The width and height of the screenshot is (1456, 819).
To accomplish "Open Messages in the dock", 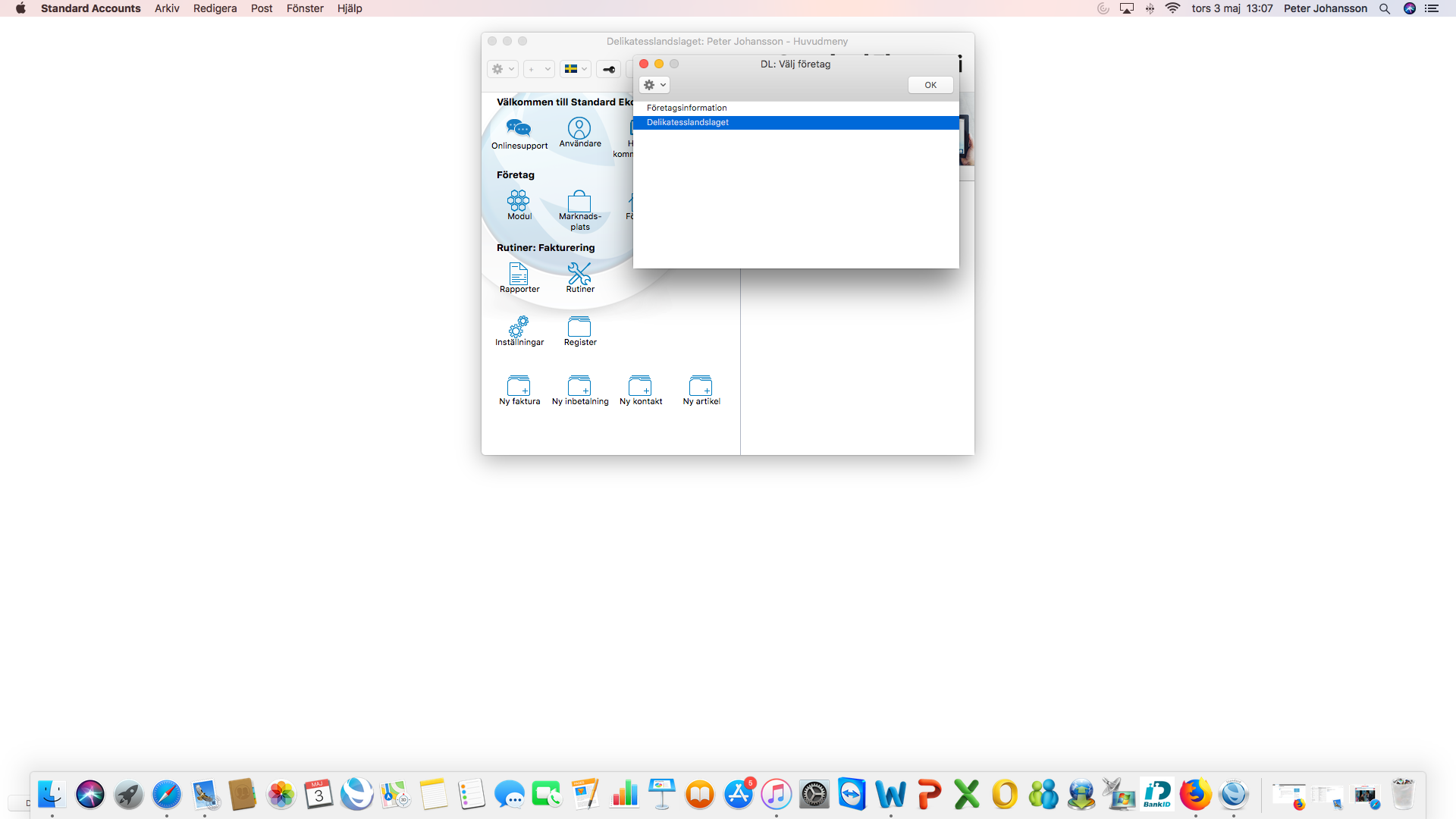I will click(x=510, y=794).
